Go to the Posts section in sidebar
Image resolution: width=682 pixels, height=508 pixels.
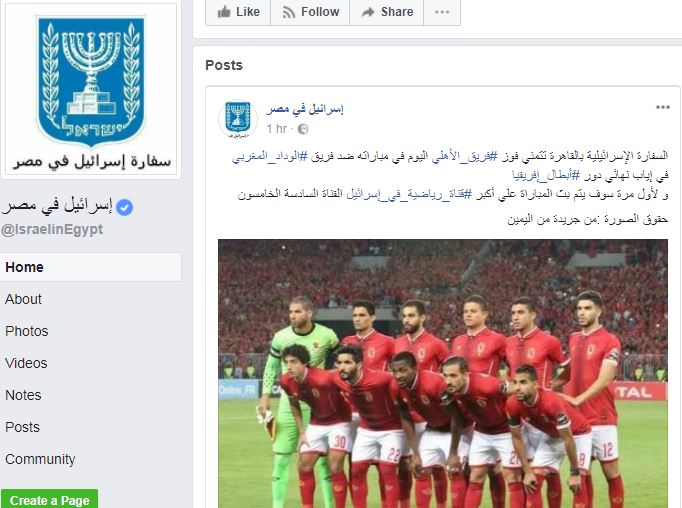point(22,427)
